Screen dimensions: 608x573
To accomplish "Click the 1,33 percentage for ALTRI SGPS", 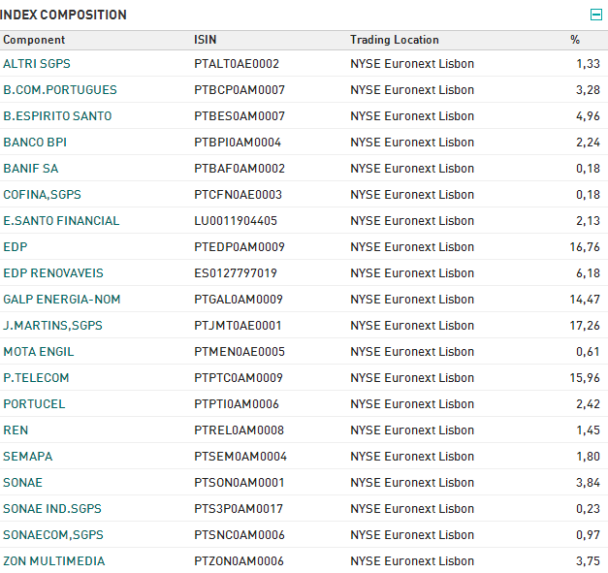I will tap(588, 64).
